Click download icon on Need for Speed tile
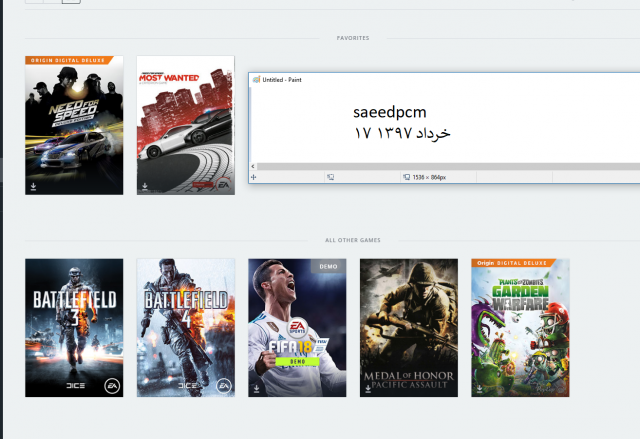Viewport: 640px width, 439px height. [33, 185]
